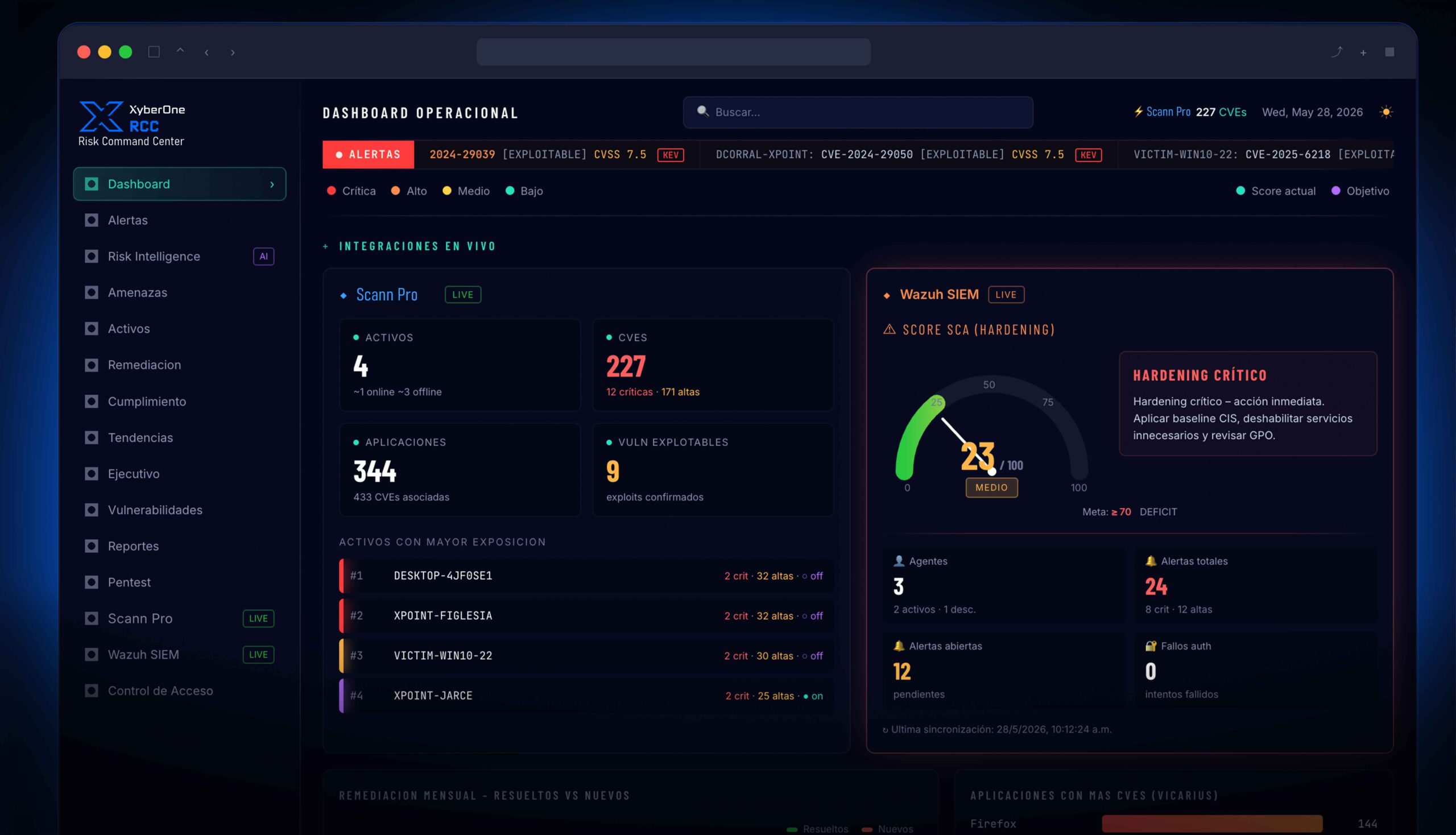
Task: Click the Reportes sidebar icon
Action: pyautogui.click(x=91, y=546)
